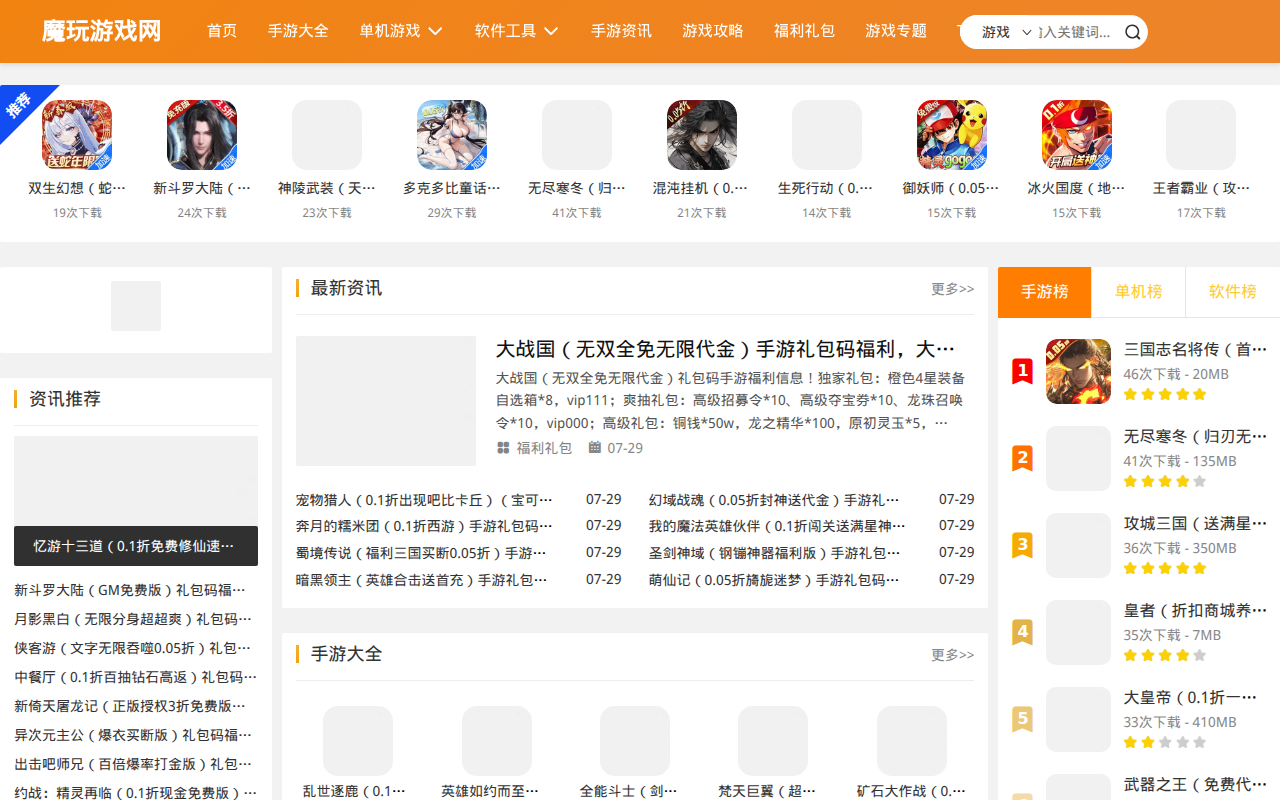This screenshot has width=1280, height=800.
Task: Open the 冰火国度 game icon
Action: click(x=1077, y=135)
